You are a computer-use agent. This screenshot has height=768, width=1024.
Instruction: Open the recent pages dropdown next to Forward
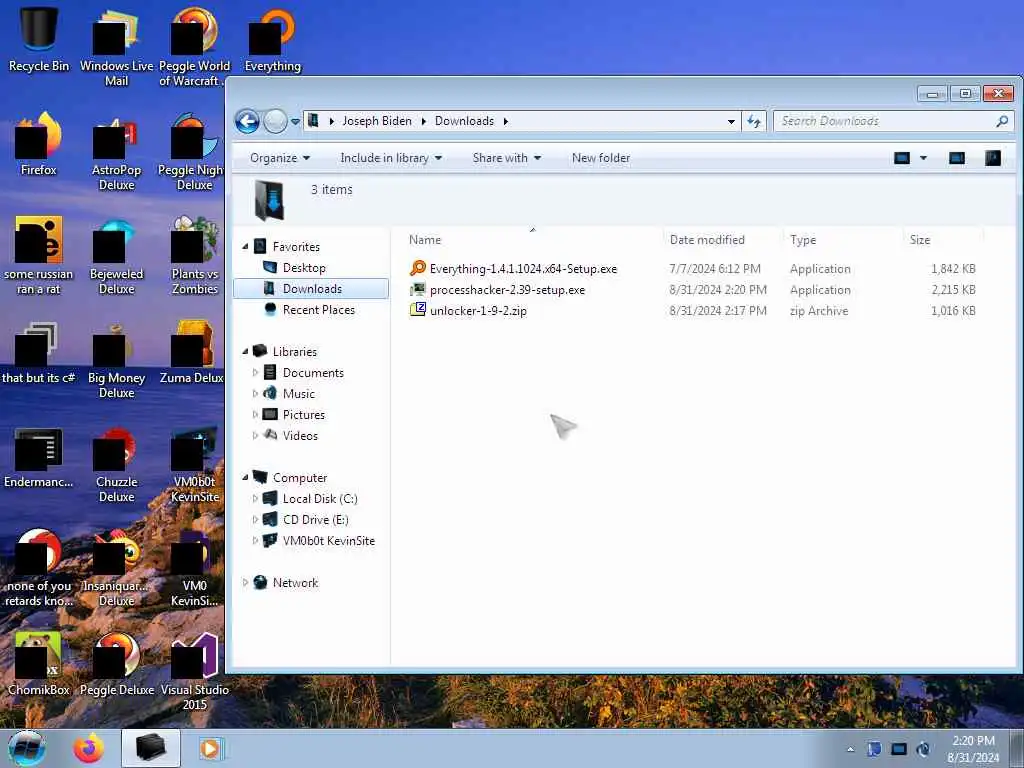click(x=295, y=121)
